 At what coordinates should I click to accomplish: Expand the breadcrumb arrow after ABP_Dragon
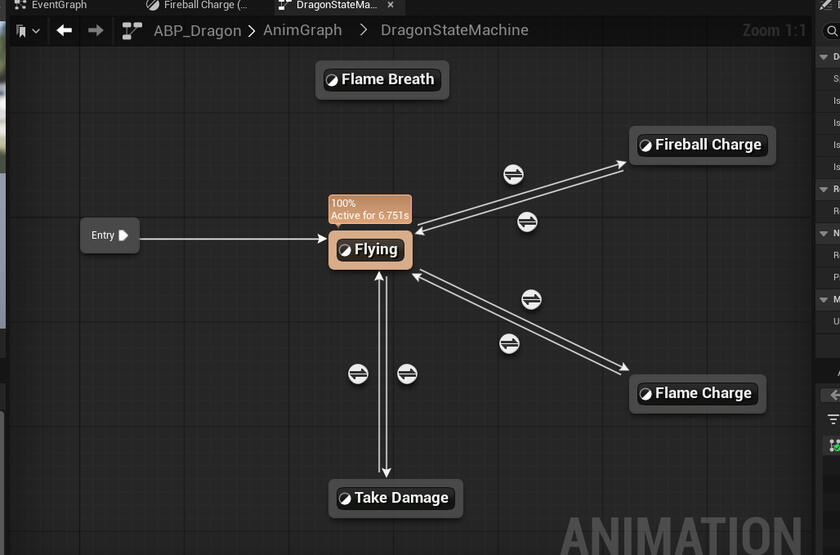click(x=252, y=31)
